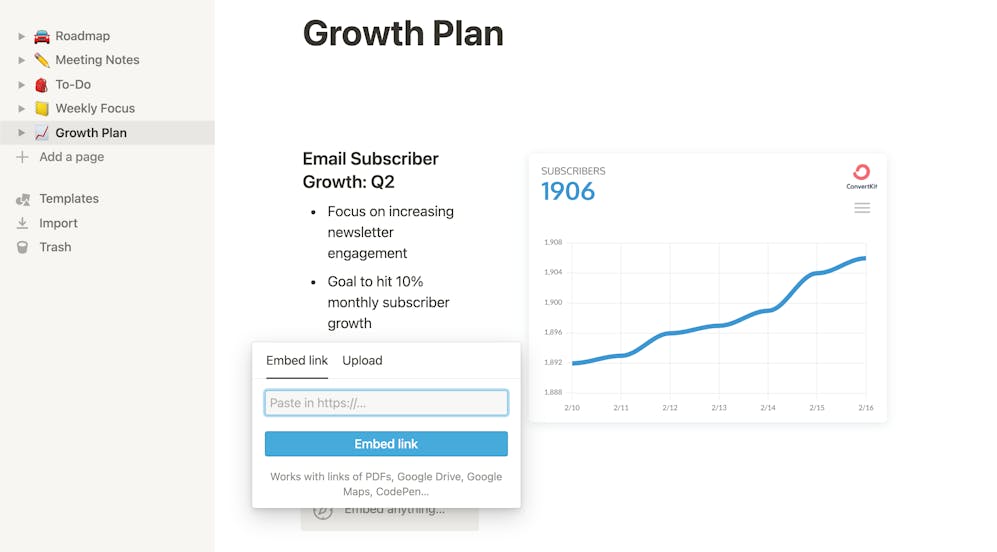997x552 pixels.
Task: Expand the Weekly Focus page arrow
Action: point(22,108)
